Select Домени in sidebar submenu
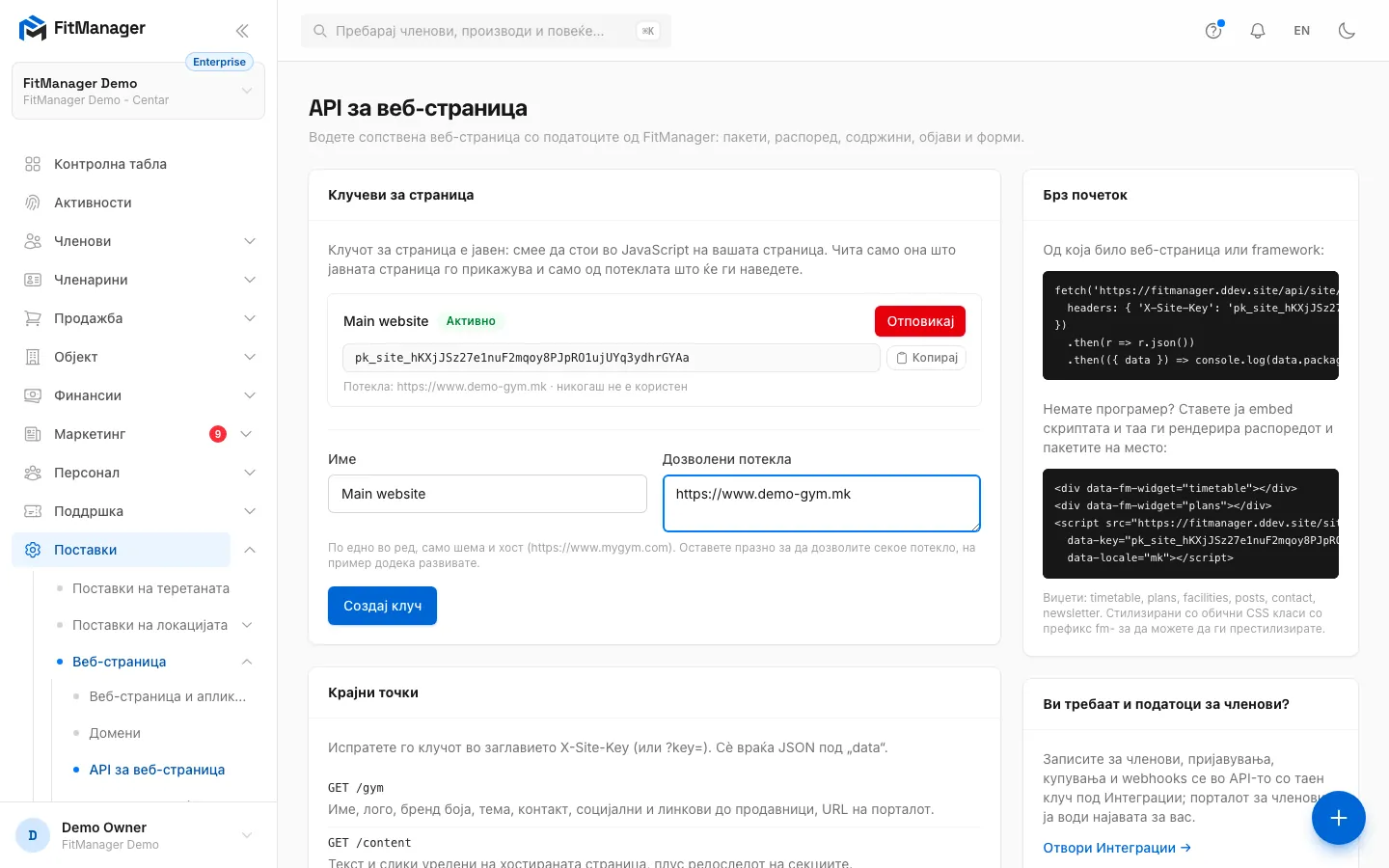The width and height of the screenshot is (1389, 868). pyautogui.click(x=115, y=733)
